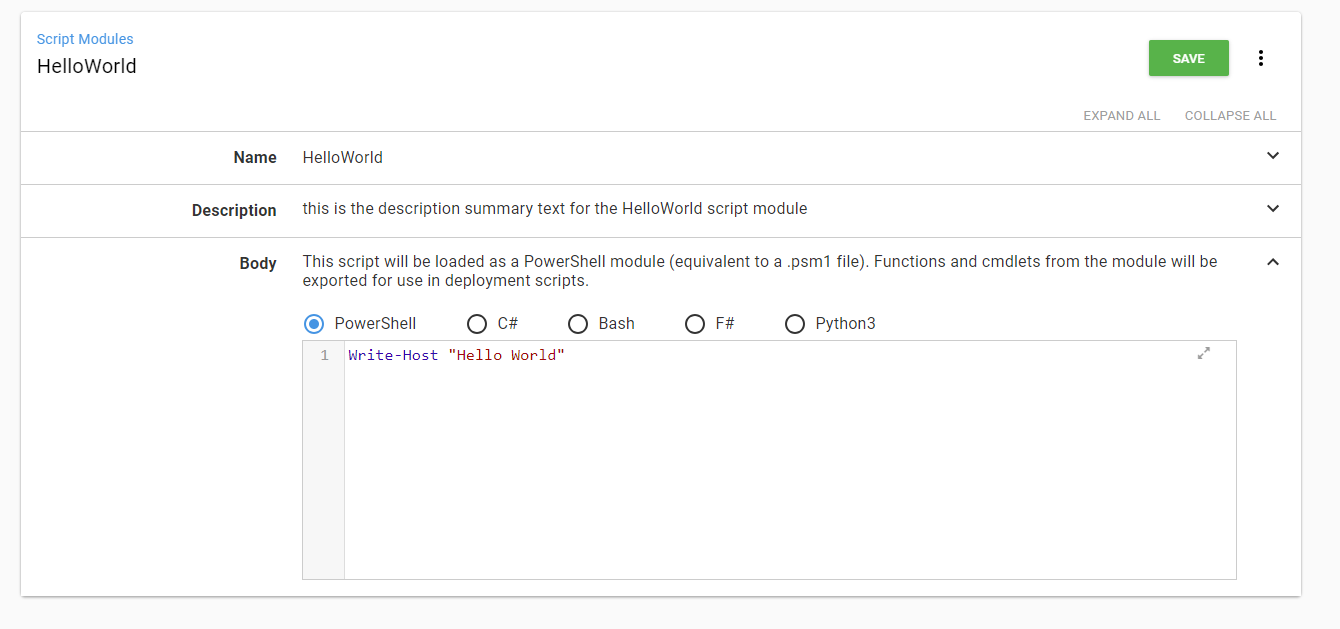Open the overflow menu next to Save
This screenshot has width=1340, height=629.
click(x=1261, y=58)
